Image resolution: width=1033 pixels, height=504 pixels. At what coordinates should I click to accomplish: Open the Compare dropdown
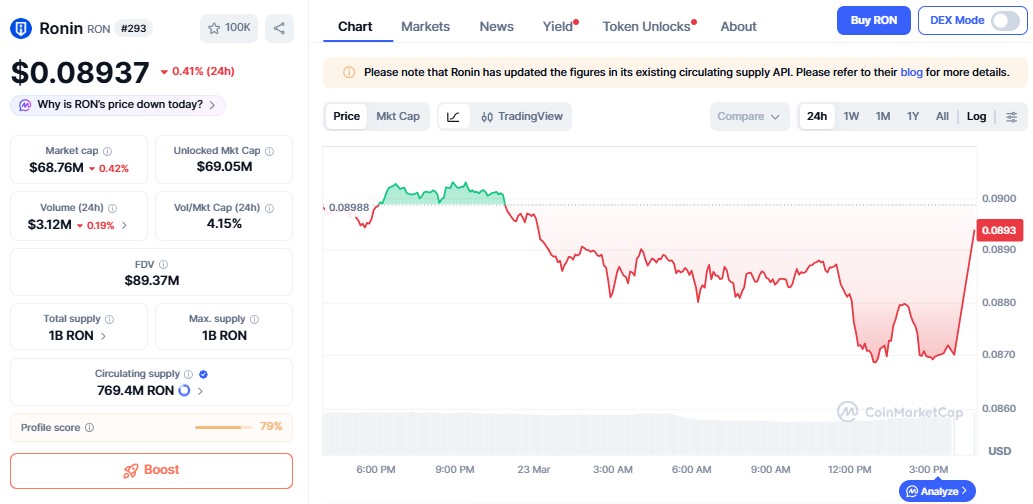pyautogui.click(x=749, y=117)
